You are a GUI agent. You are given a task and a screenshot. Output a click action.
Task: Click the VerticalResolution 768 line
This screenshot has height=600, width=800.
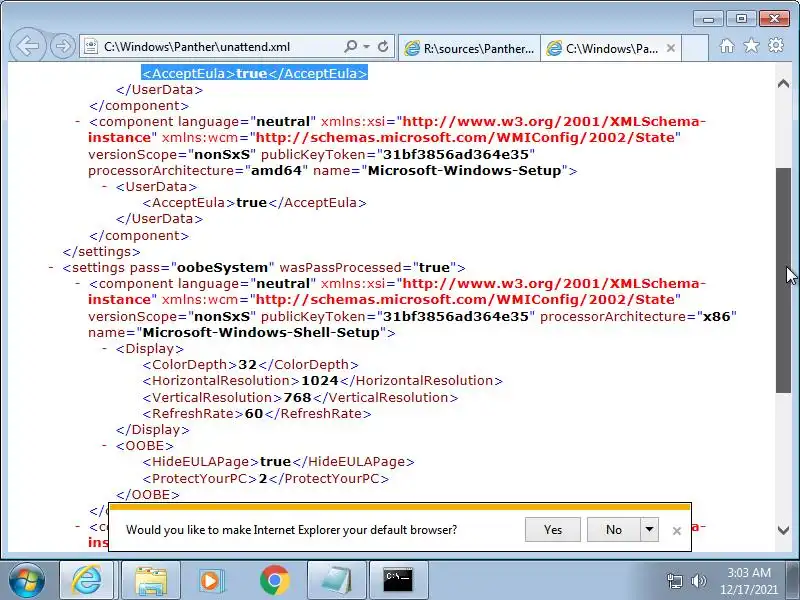(x=300, y=397)
